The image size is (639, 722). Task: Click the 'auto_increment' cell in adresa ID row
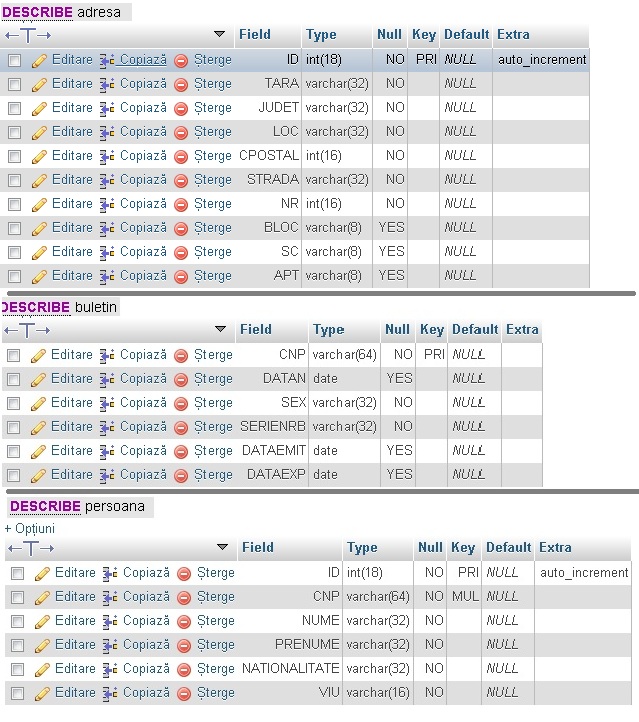pos(542,60)
